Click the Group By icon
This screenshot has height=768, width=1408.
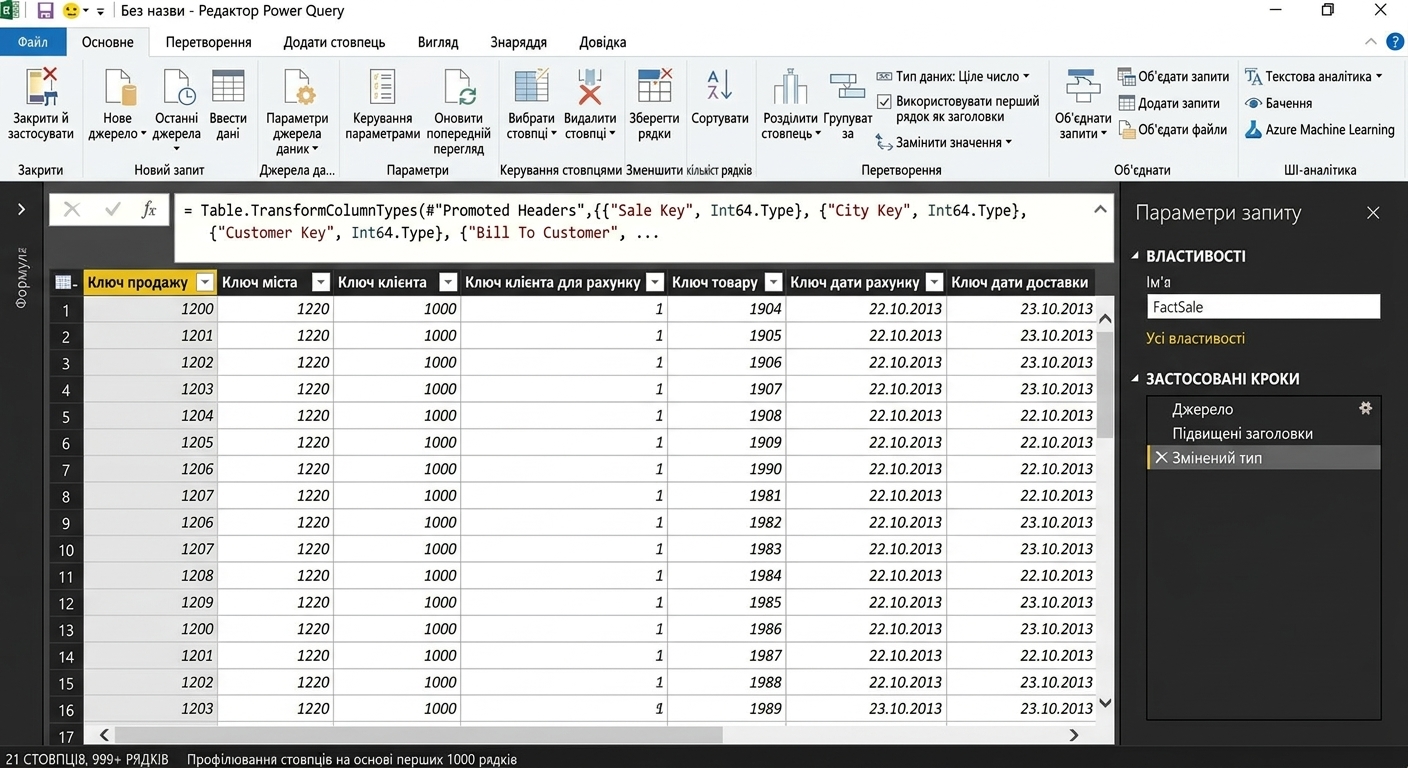(x=848, y=87)
